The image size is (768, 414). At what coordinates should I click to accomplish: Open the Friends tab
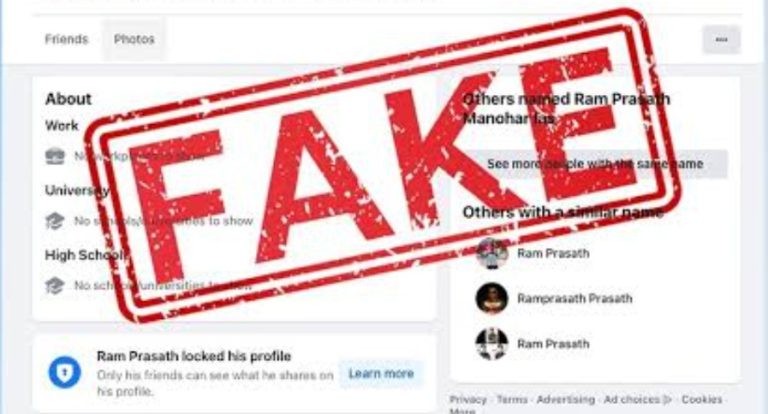coord(66,39)
